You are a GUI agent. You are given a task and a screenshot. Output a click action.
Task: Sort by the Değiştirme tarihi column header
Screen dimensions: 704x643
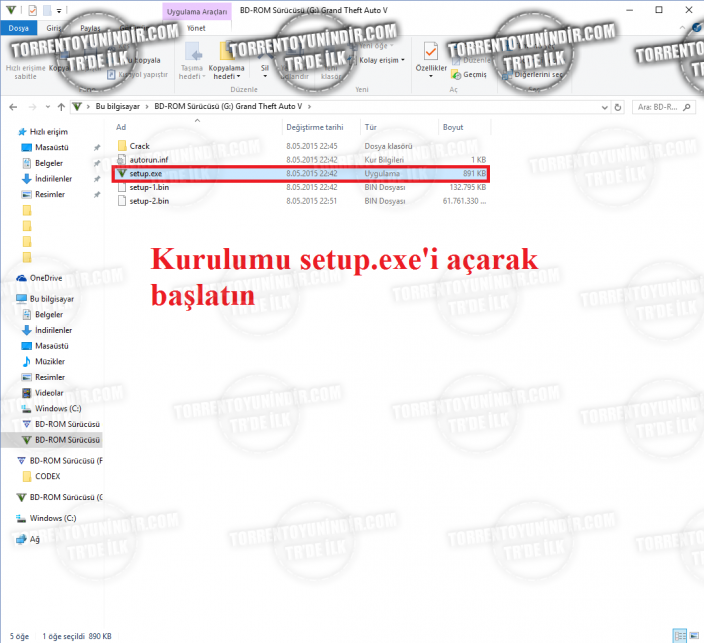[315, 127]
